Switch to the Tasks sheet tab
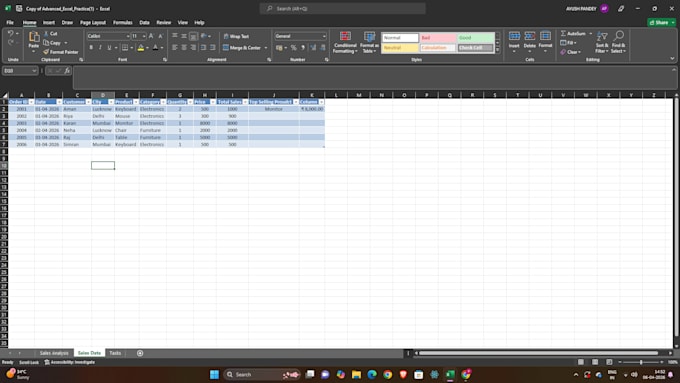Image resolution: width=680 pixels, height=383 pixels. point(115,353)
